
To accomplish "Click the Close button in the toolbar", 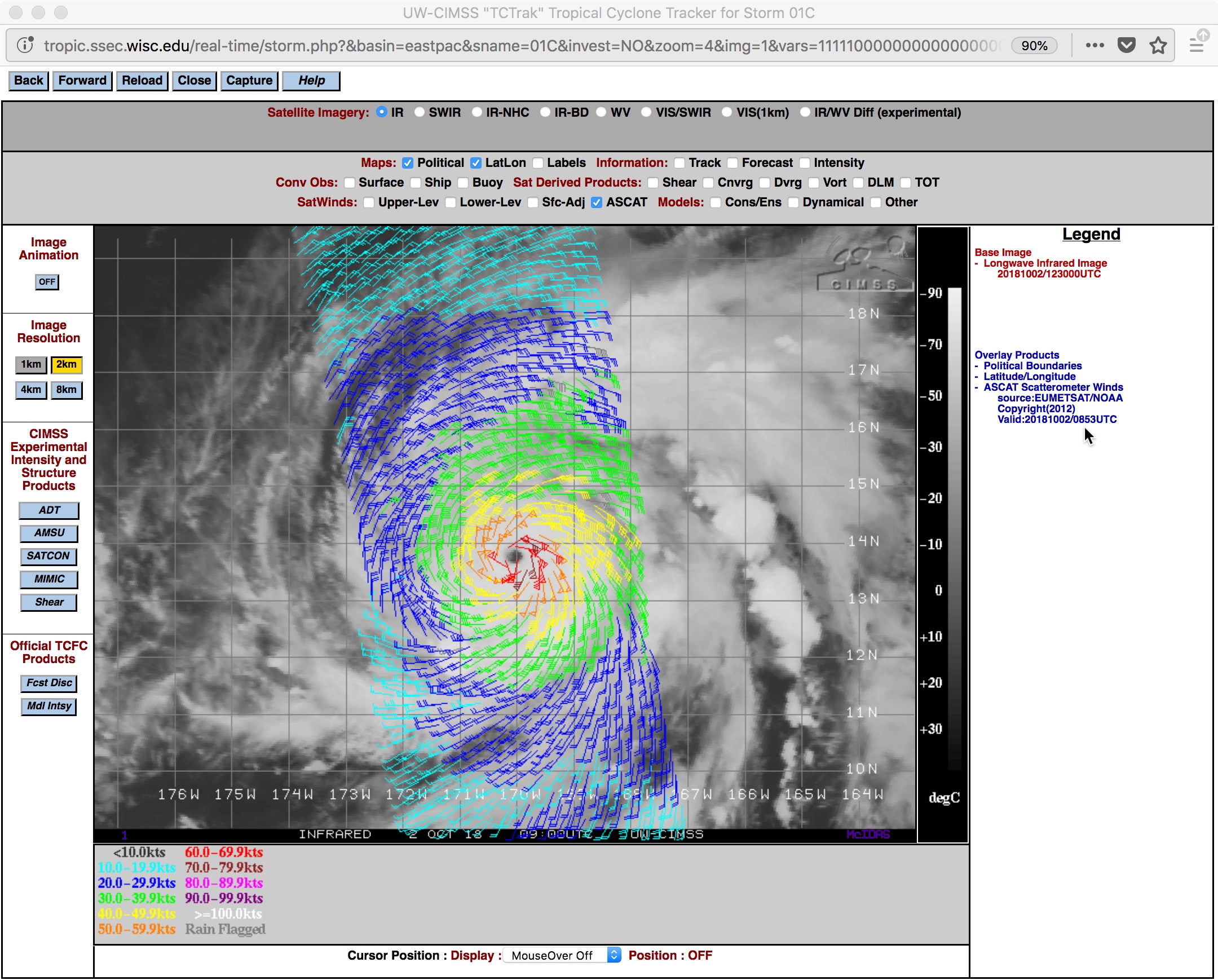I will [195, 80].
